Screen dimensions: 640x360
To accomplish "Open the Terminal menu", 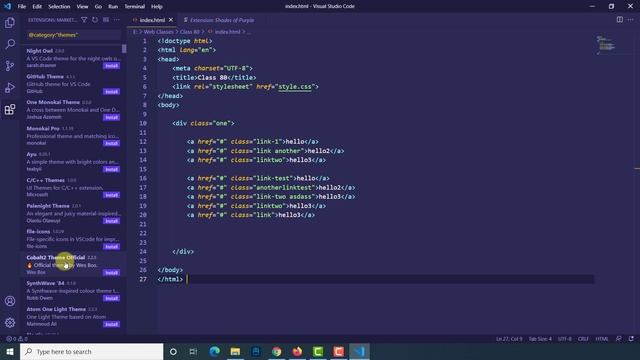I will [x=135, y=7].
